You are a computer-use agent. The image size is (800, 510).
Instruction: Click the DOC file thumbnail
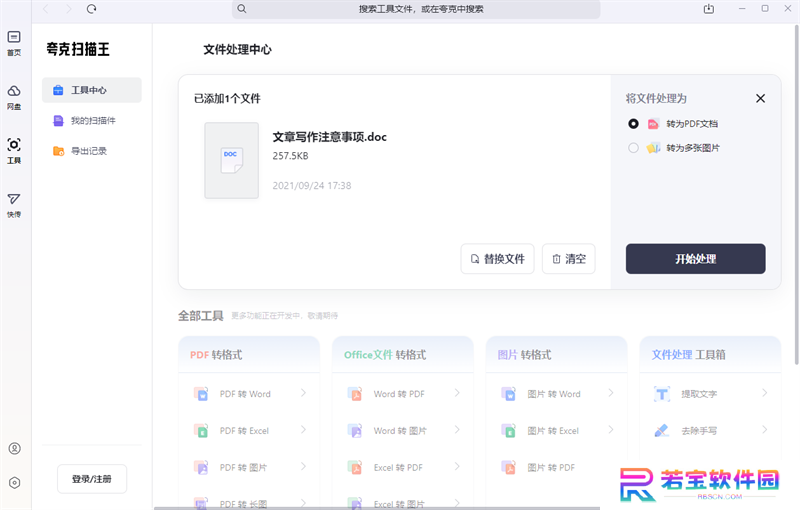pyautogui.click(x=232, y=160)
